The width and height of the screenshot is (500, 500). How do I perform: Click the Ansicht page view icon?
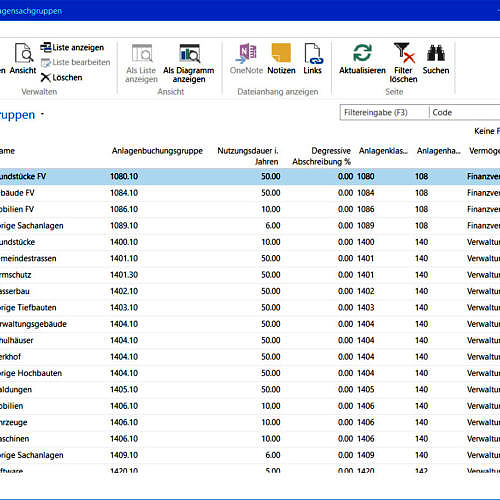click(23, 53)
